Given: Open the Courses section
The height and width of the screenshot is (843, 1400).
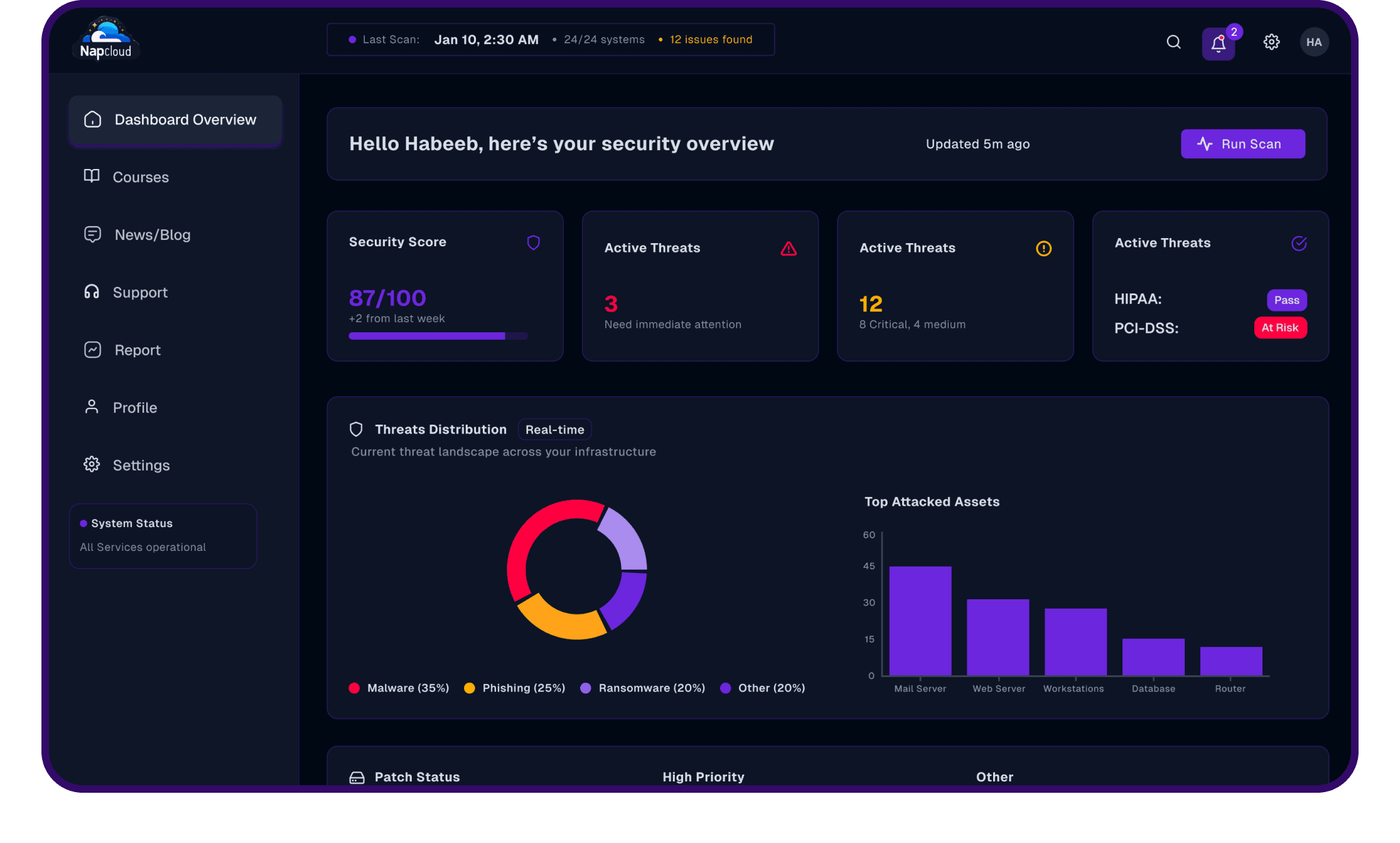Looking at the screenshot, I should (141, 177).
